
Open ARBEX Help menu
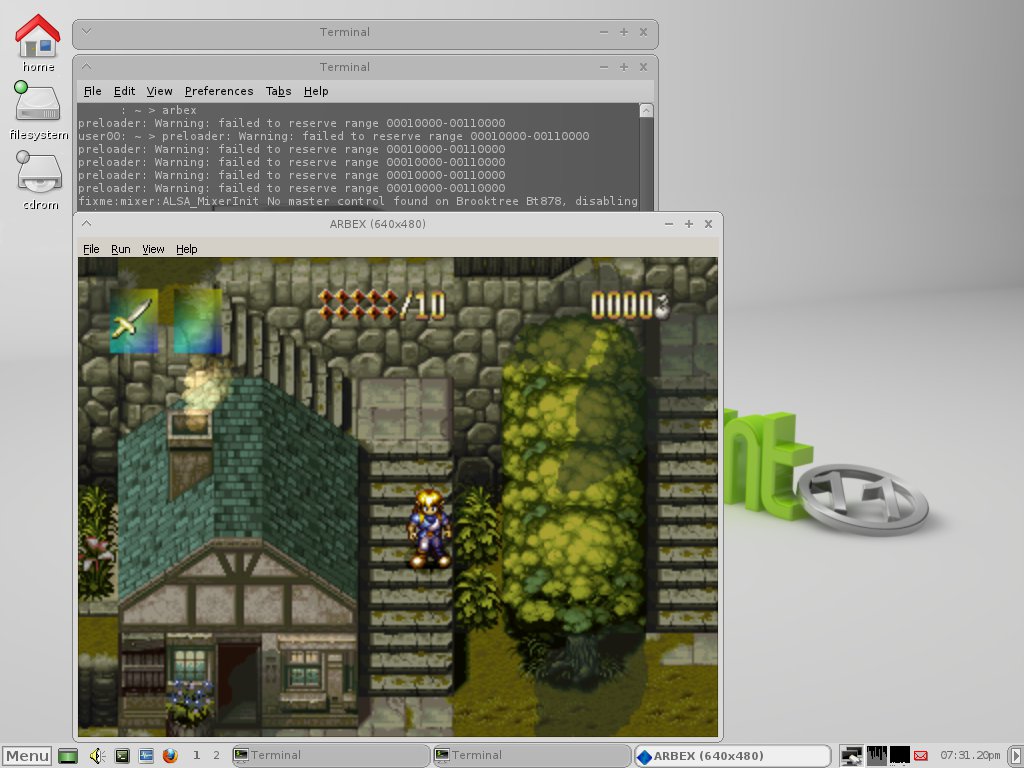tap(186, 249)
